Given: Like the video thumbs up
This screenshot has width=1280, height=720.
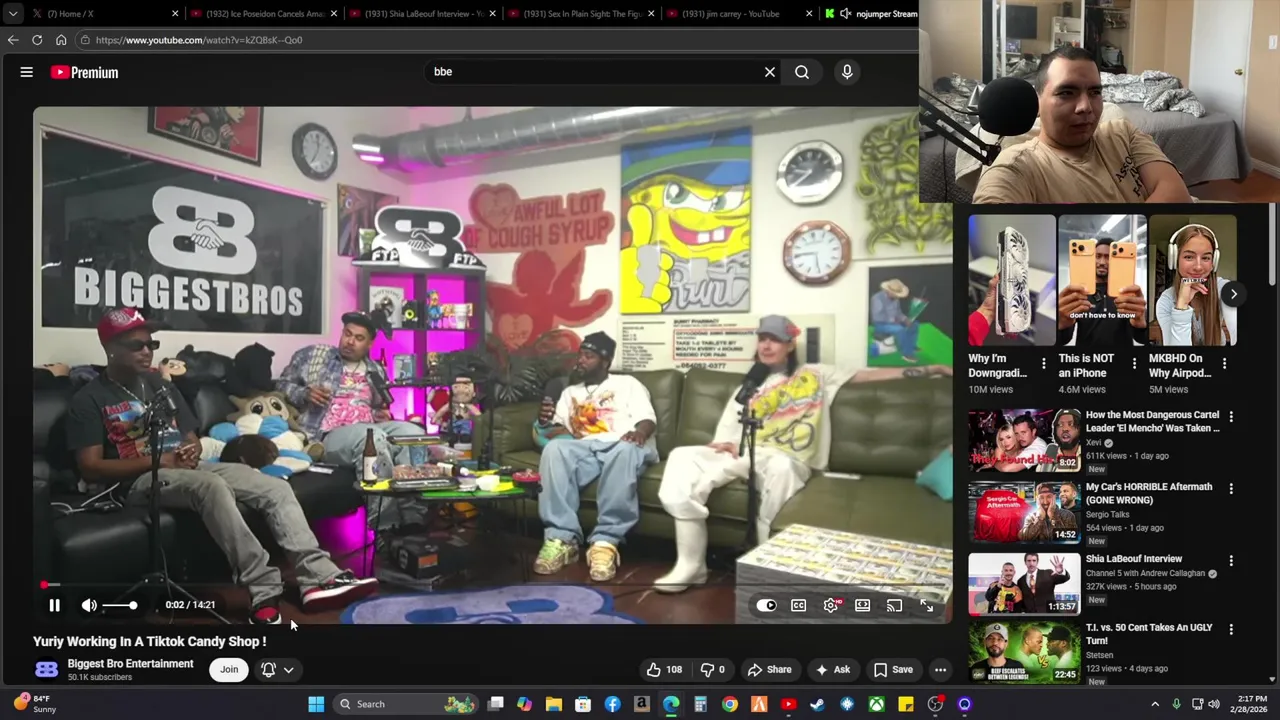Looking at the screenshot, I should 664,670.
